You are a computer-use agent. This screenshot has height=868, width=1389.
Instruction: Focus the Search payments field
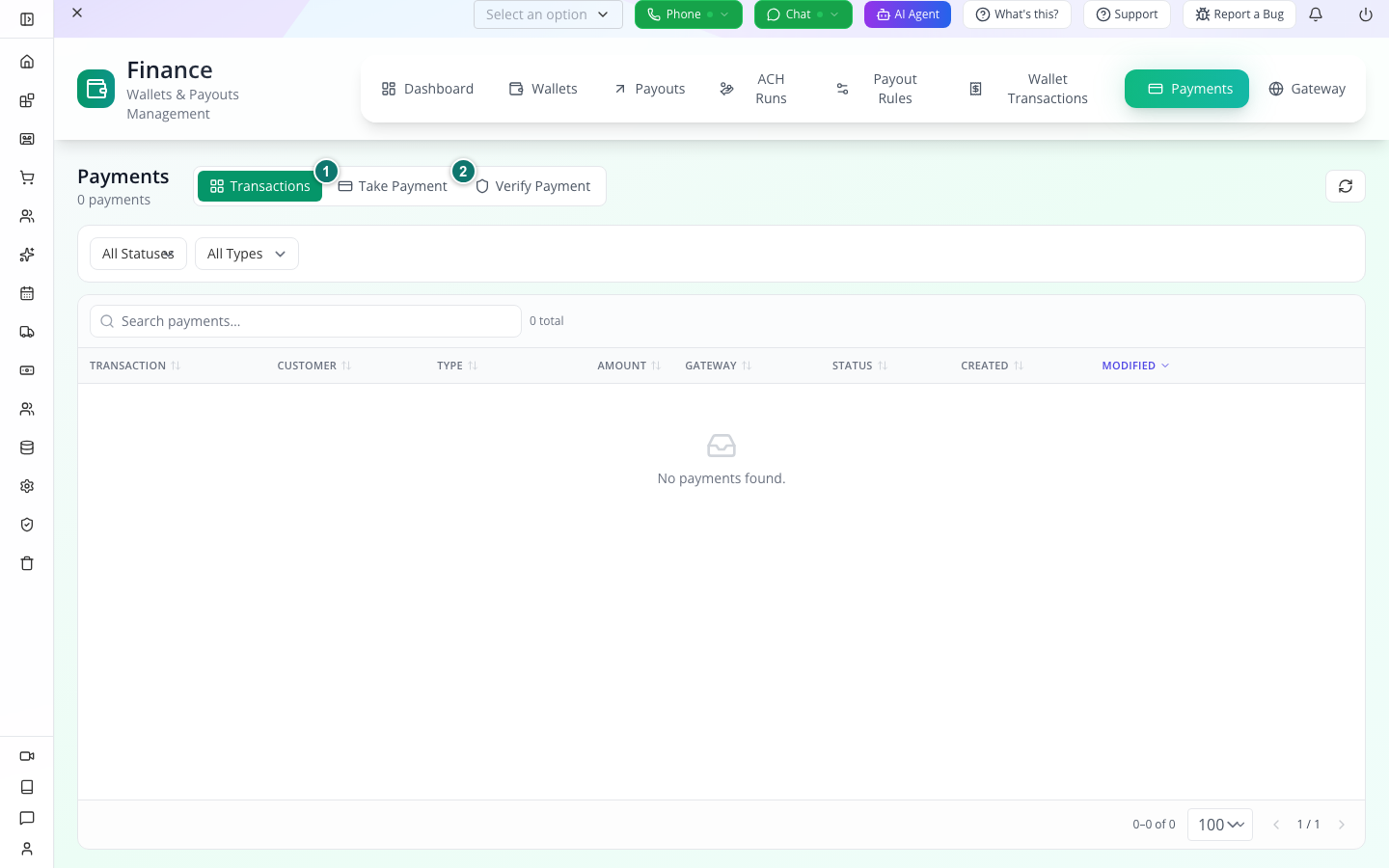306,321
